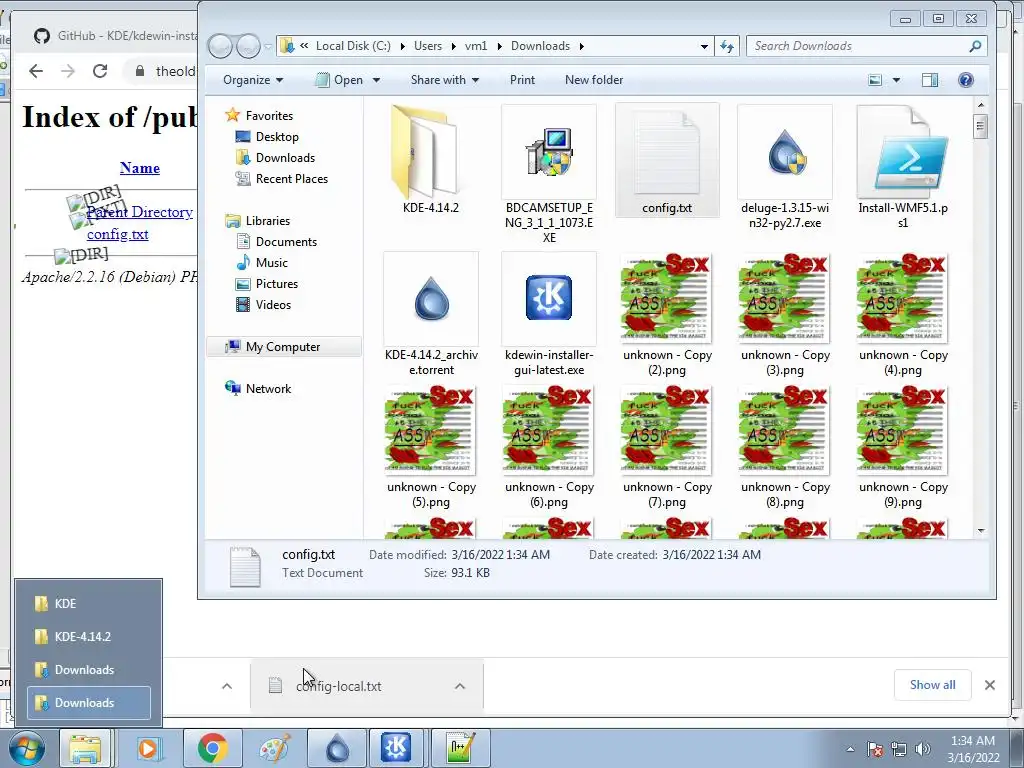1024x768 pixels.
Task: Click Search Downloads input field
Action: [x=859, y=46]
